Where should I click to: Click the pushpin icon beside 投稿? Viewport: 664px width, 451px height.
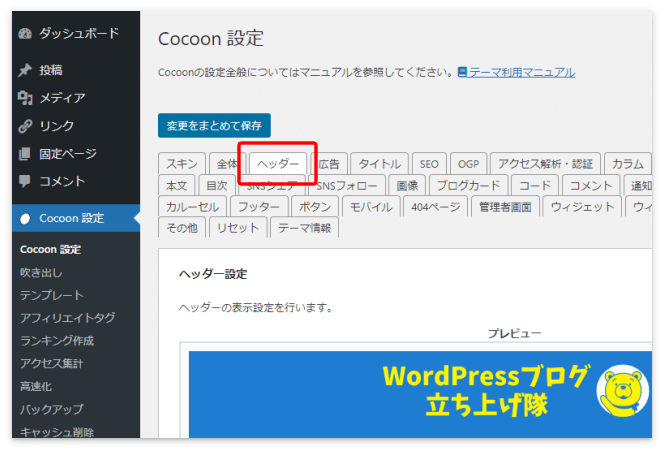pos(25,70)
